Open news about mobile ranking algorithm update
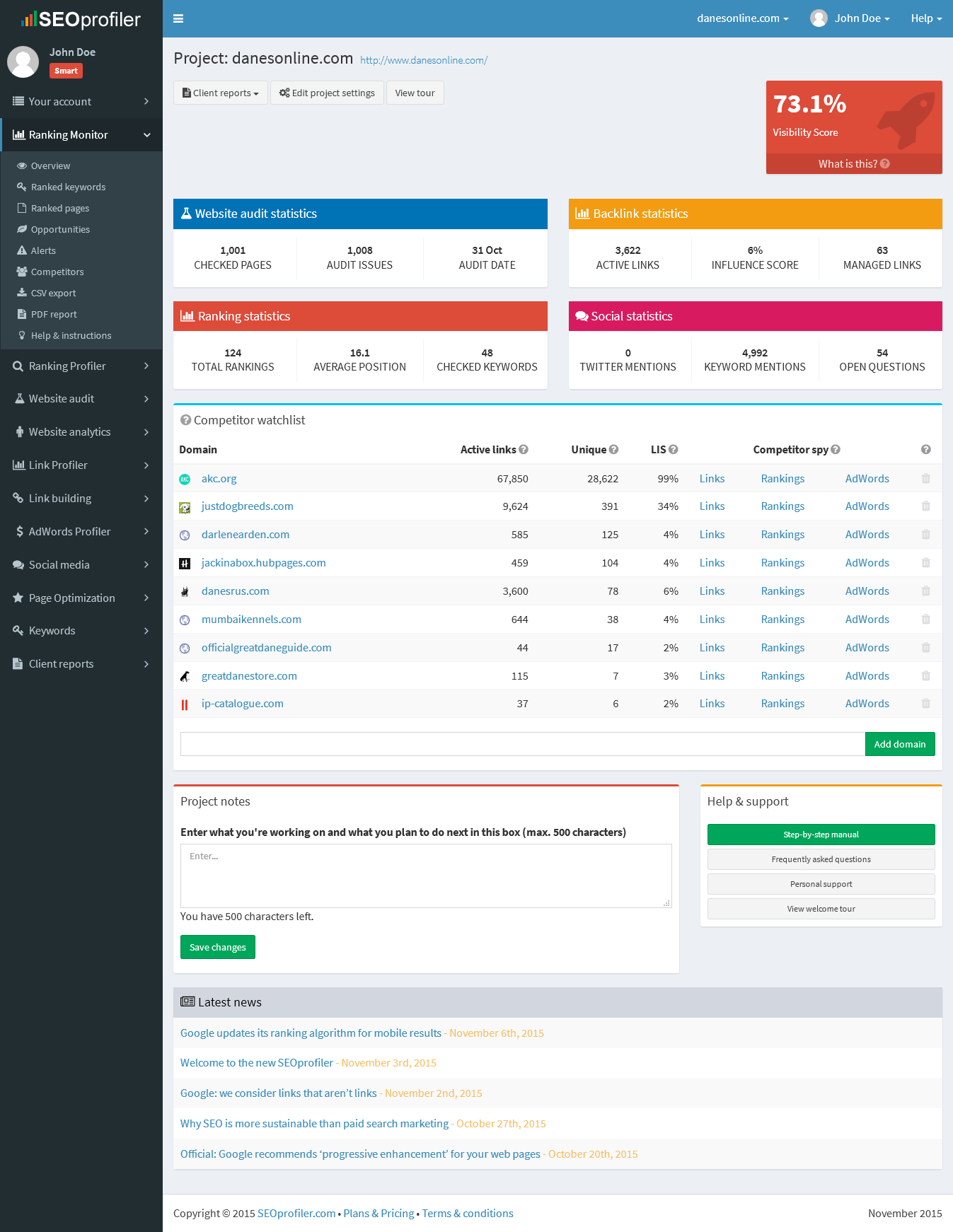Screen dimensions: 953x1232 311,1033
